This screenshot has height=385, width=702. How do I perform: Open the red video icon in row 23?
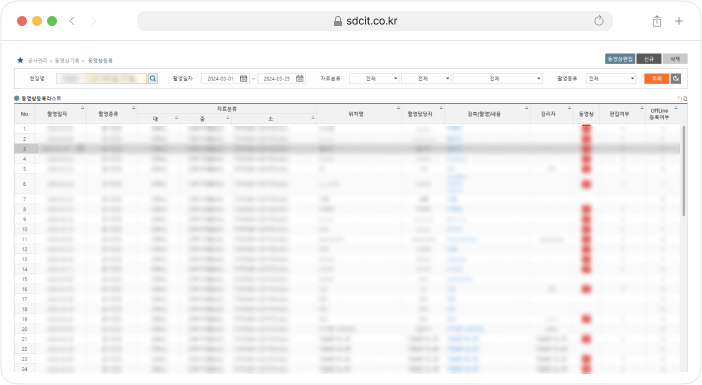[586, 359]
